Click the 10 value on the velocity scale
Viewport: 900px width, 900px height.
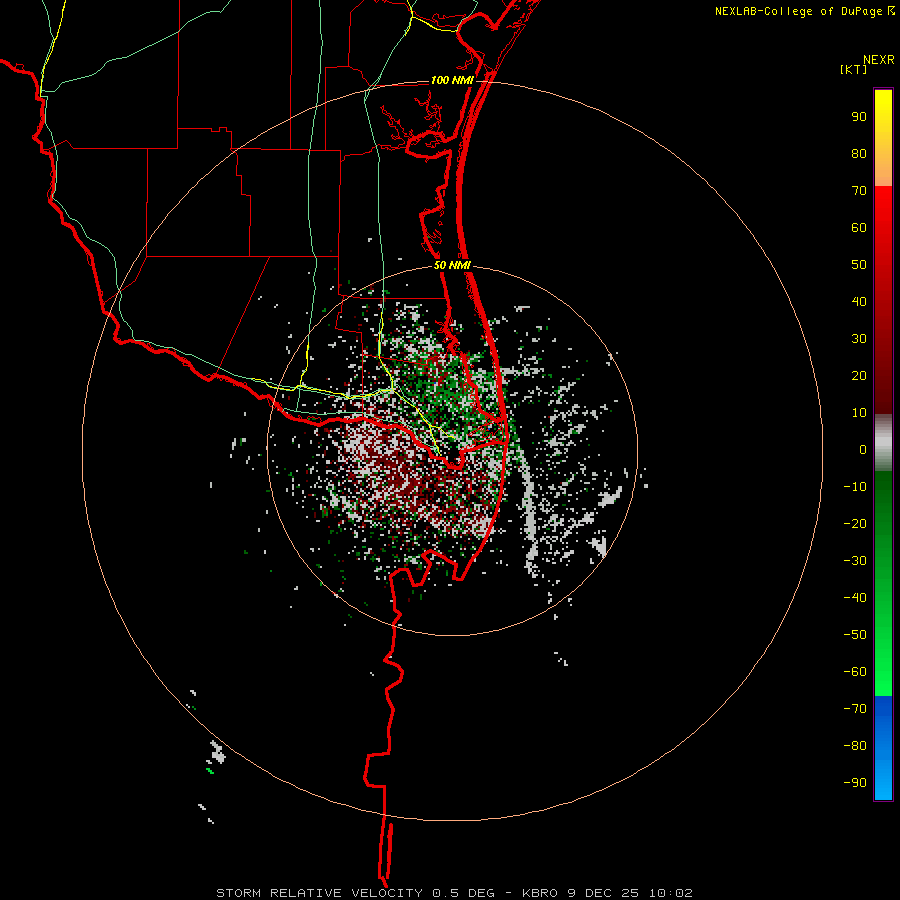(859, 413)
